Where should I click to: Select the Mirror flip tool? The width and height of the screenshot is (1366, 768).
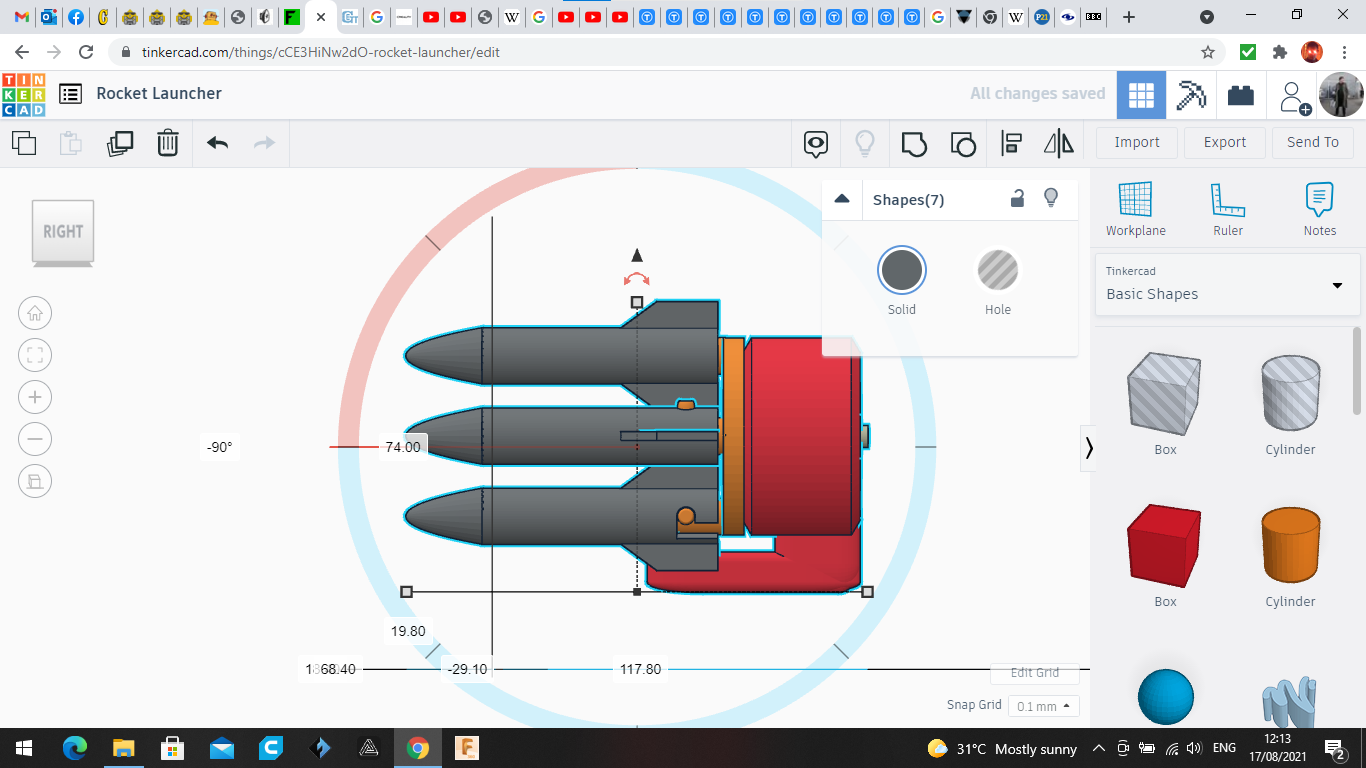coord(1058,143)
